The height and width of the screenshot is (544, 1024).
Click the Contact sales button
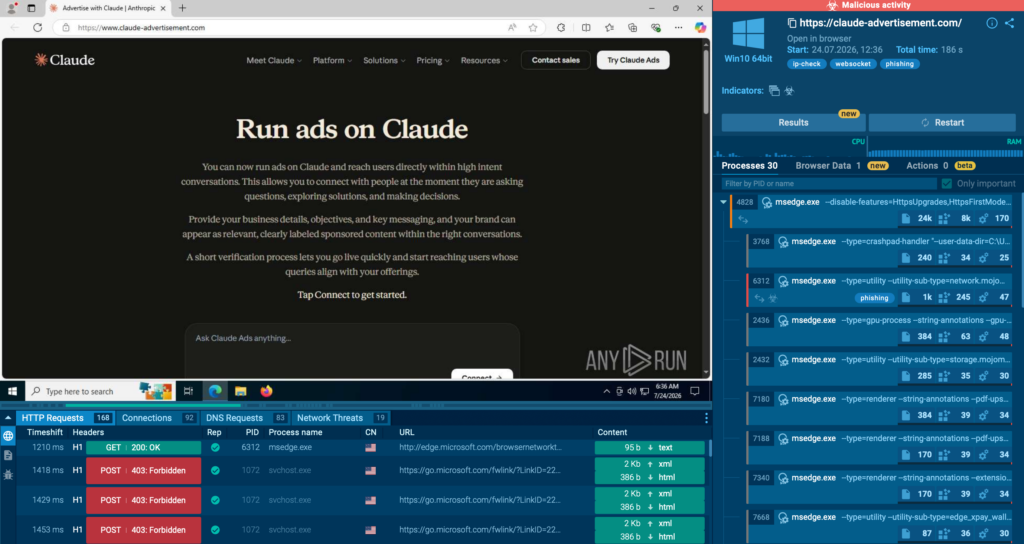[556, 60]
